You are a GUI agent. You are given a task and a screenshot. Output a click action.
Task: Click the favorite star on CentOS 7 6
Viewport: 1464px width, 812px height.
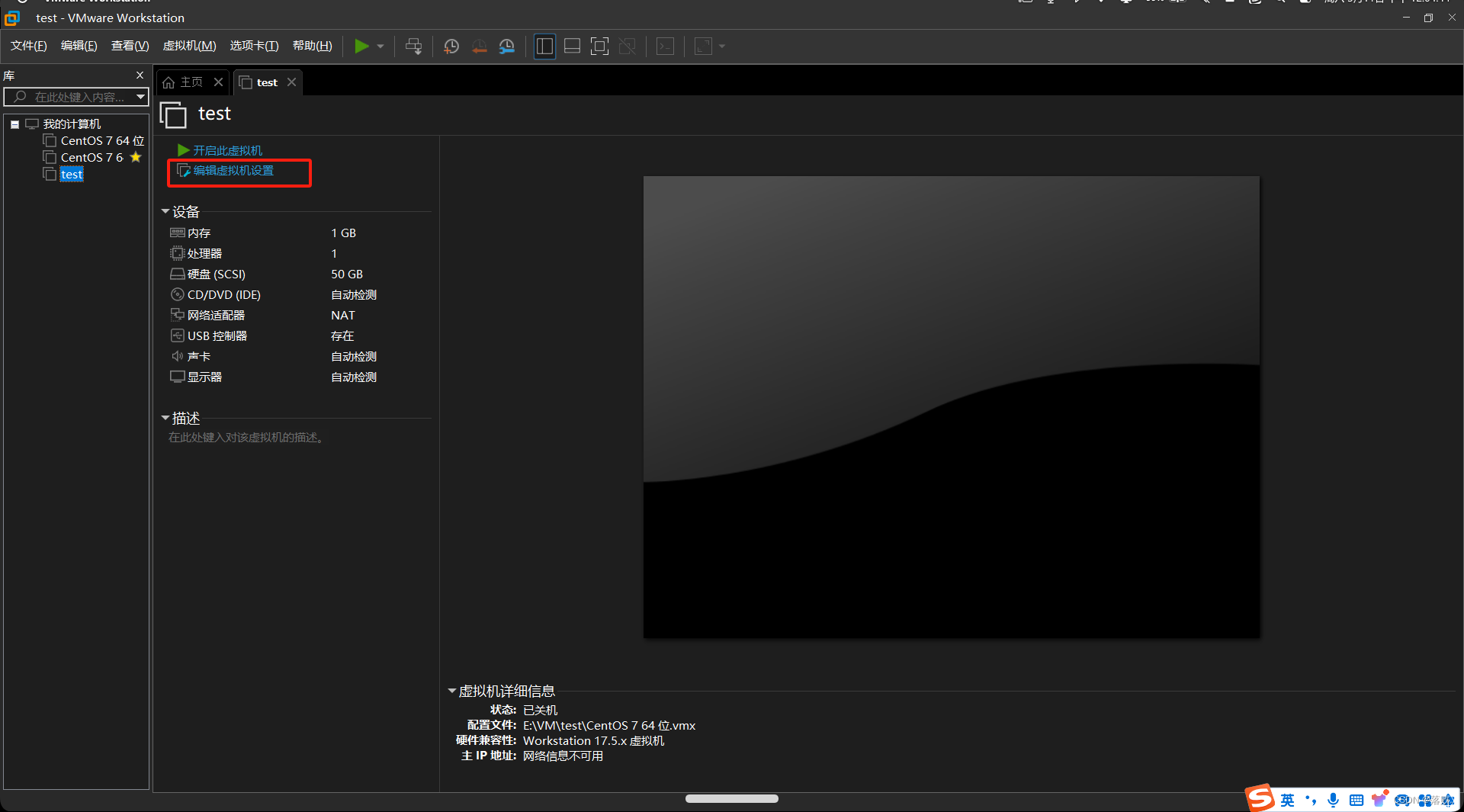pos(136,157)
